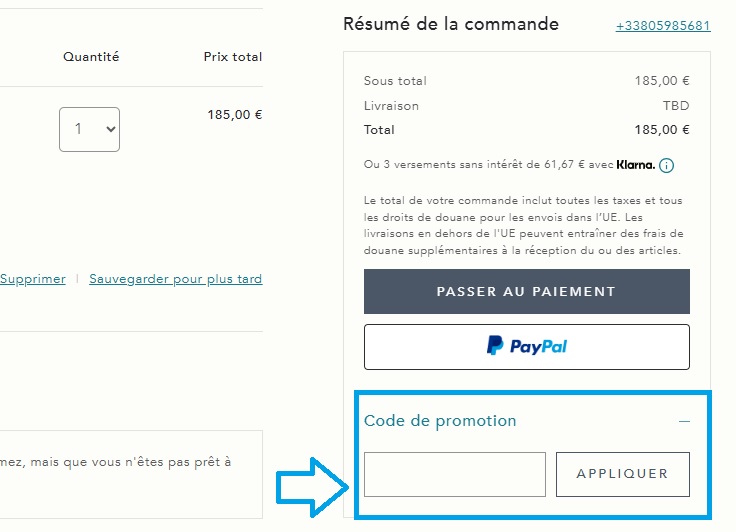The height and width of the screenshot is (532, 736).
Task: Click the Klarna logo
Action: [x=636, y=165]
